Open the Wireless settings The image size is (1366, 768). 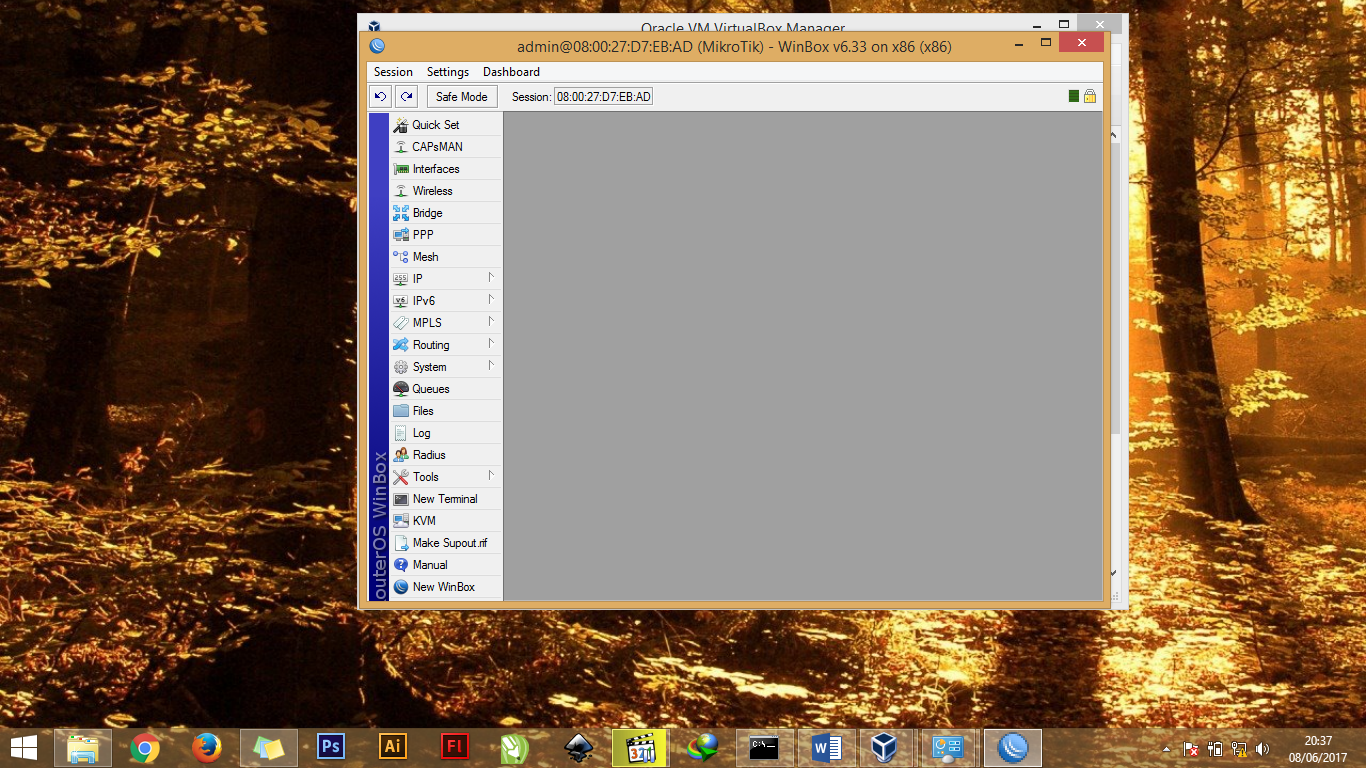[445, 191]
